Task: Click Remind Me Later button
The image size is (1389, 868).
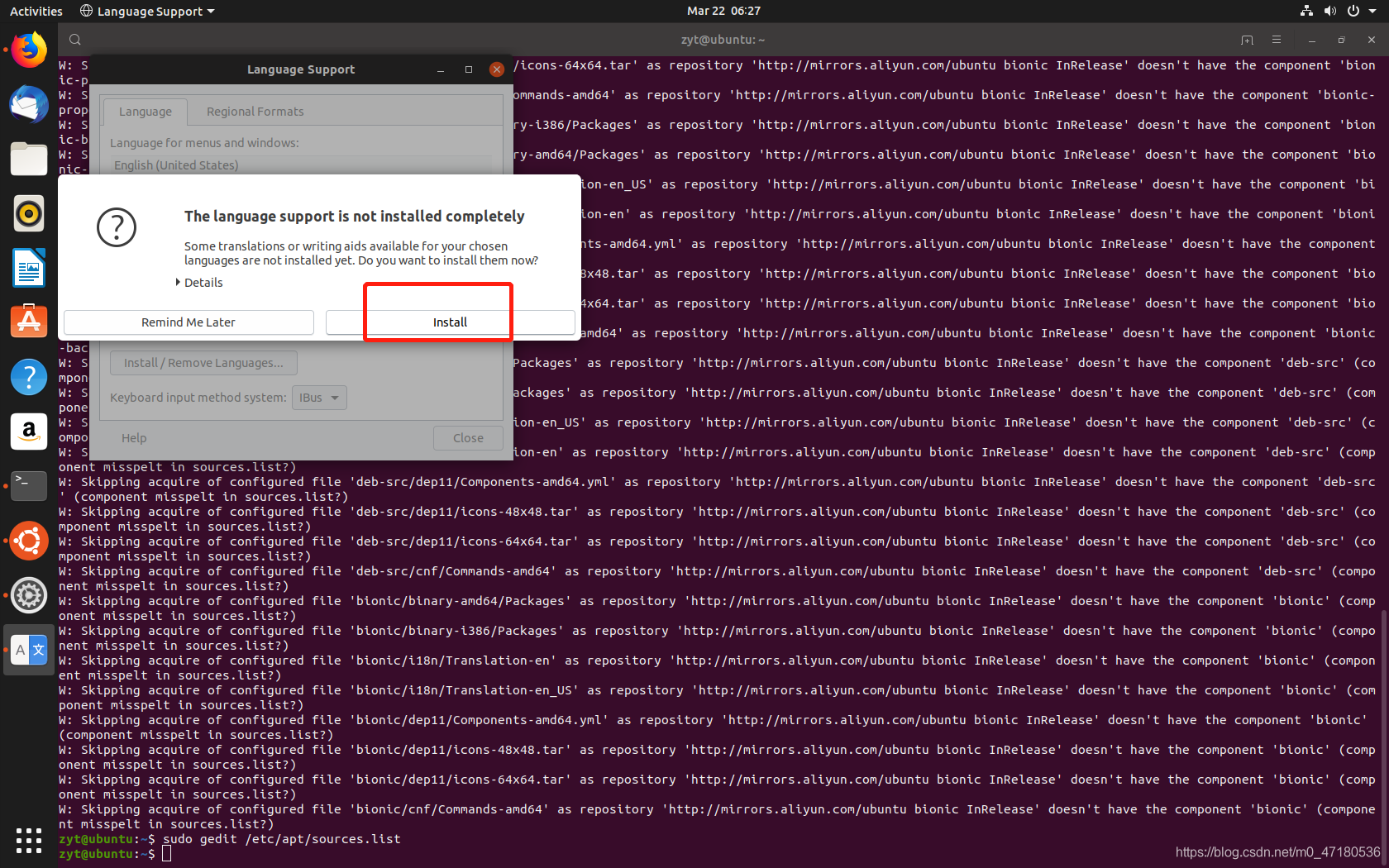Action: point(189,322)
